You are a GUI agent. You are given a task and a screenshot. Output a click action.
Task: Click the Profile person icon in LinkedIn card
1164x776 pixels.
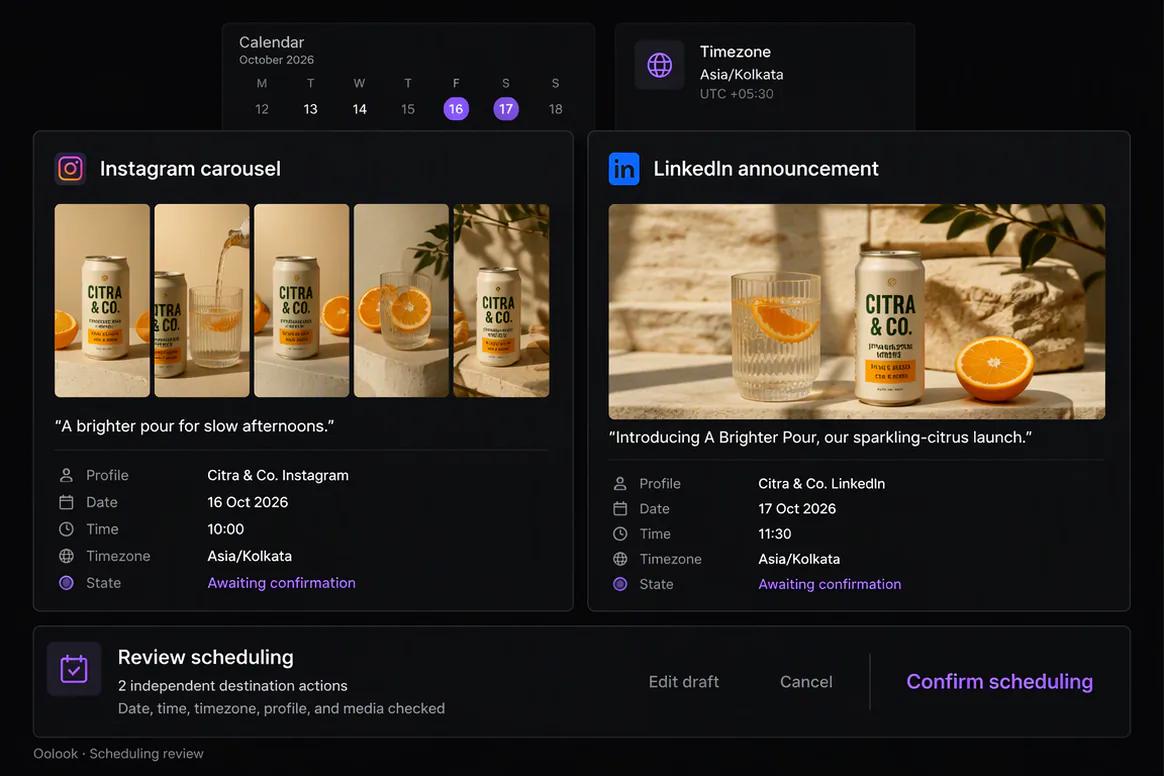point(620,483)
